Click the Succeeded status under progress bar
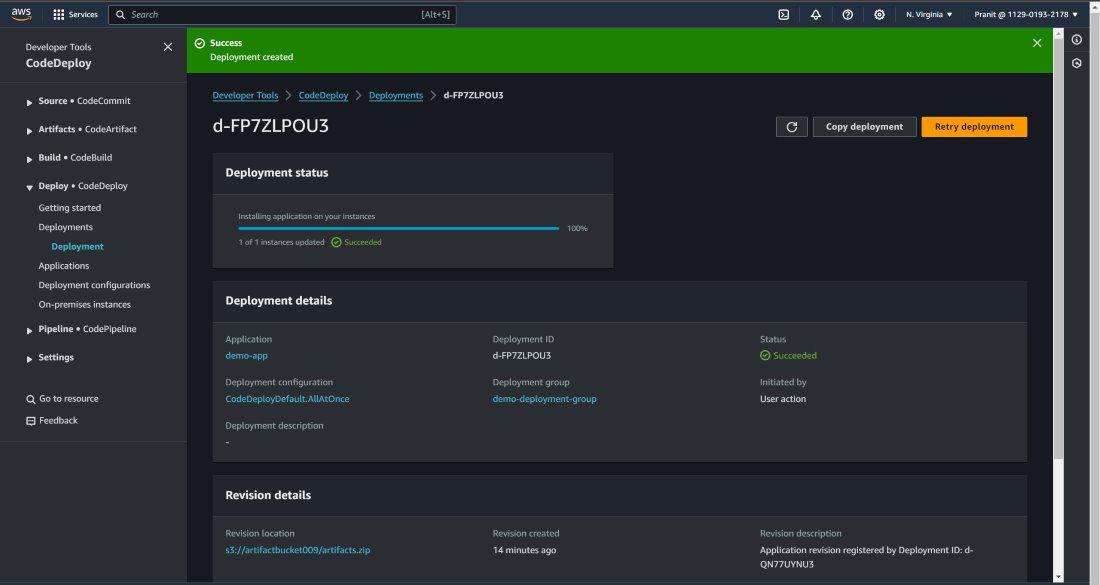Viewport: 1100px width, 585px height. tap(356, 243)
